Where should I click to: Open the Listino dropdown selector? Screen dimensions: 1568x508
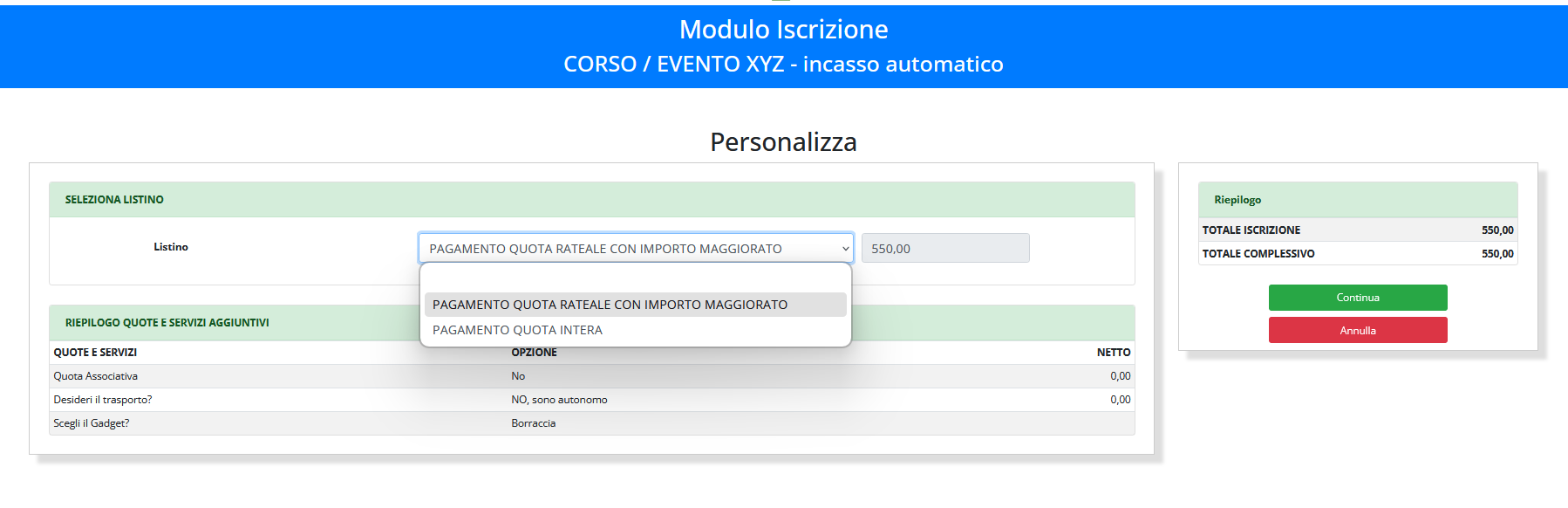635,249
